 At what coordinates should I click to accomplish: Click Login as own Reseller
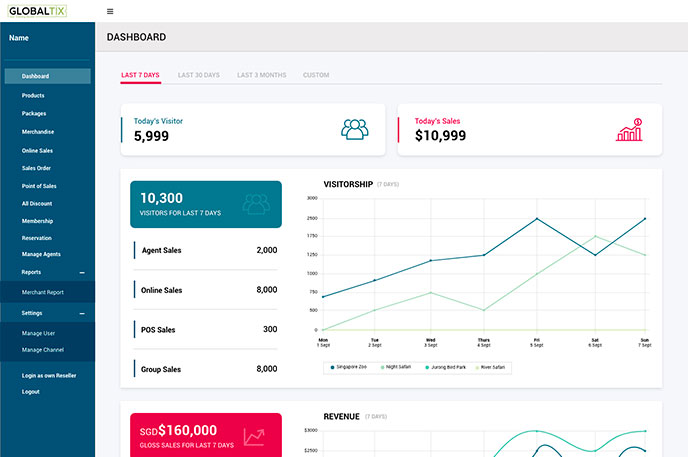[x=49, y=375]
